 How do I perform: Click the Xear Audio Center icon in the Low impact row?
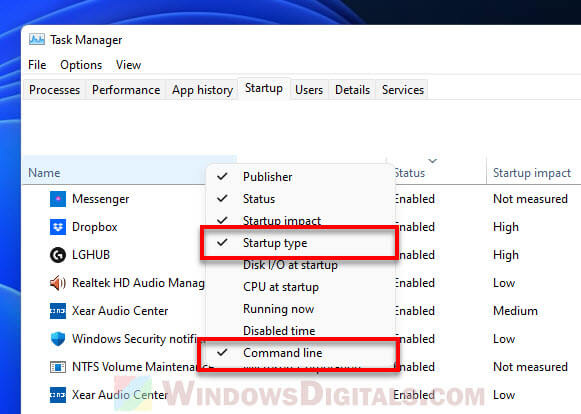pyautogui.click(x=58, y=395)
